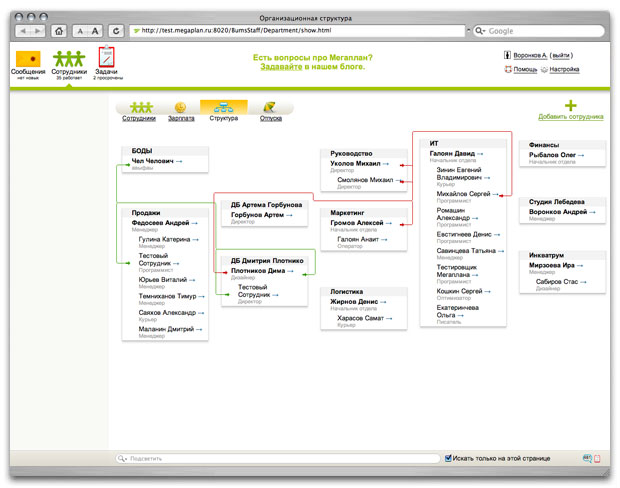
Task: Click the БОДЫ department header
Action: pos(142,151)
